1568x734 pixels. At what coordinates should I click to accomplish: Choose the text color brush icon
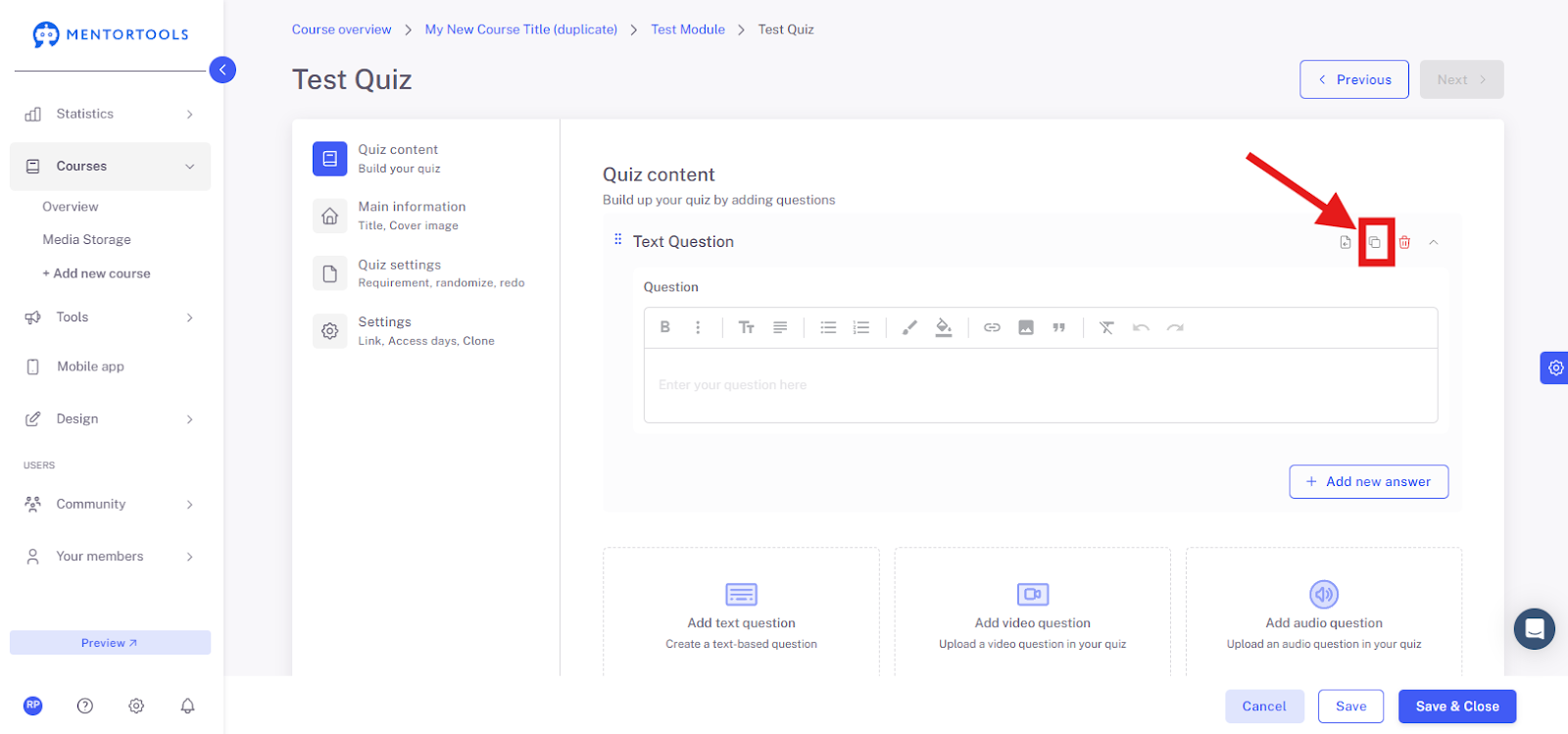pos(909,327)
